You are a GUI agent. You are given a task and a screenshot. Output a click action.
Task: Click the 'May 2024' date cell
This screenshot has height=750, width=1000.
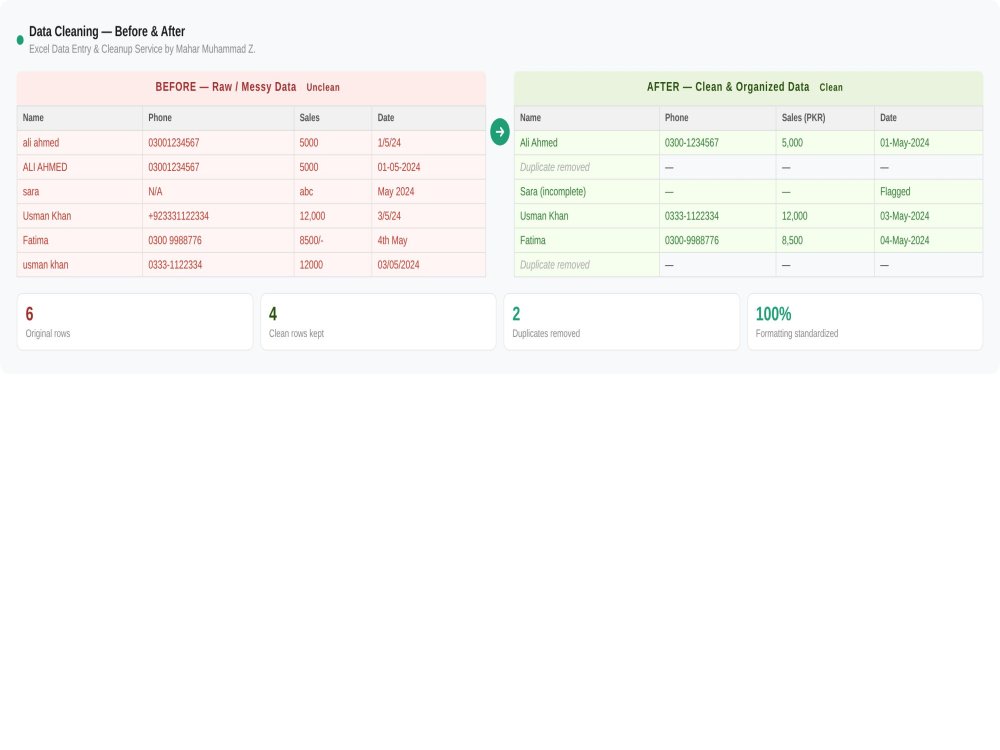(x=429, y=191)
